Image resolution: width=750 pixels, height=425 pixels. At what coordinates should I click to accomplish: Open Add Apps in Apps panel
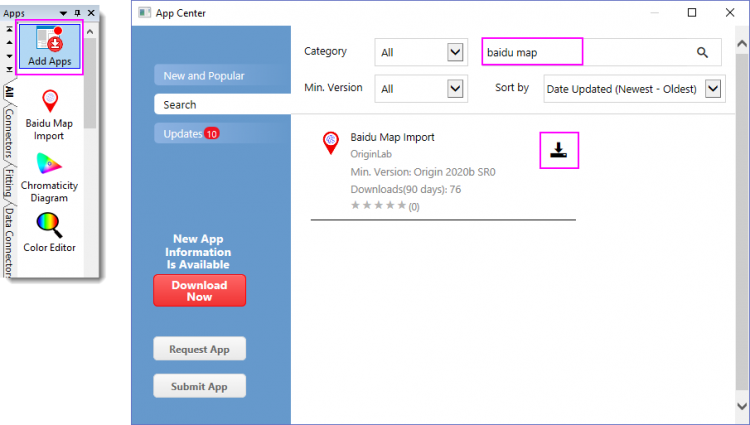(x=49, y=47)
